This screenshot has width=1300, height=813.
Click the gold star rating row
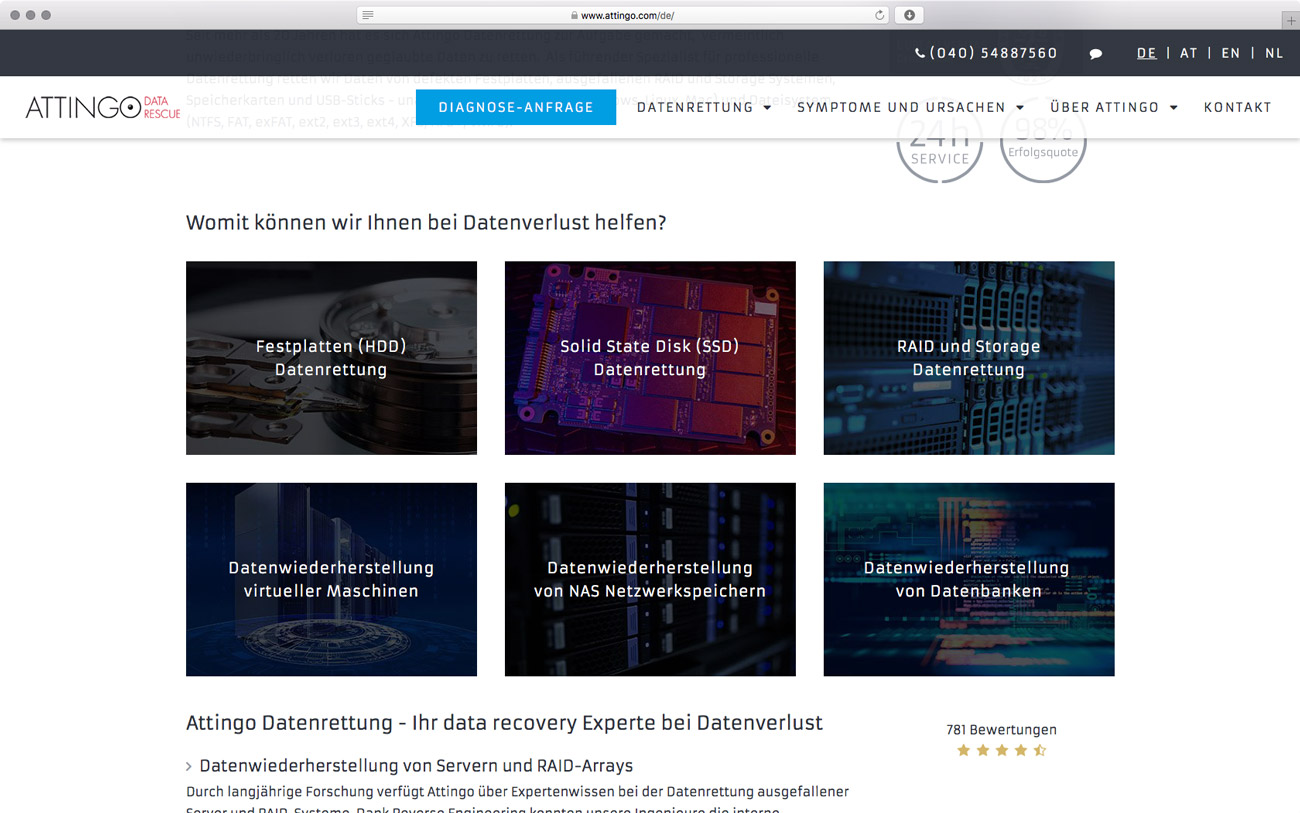(x=1001, y=750)
